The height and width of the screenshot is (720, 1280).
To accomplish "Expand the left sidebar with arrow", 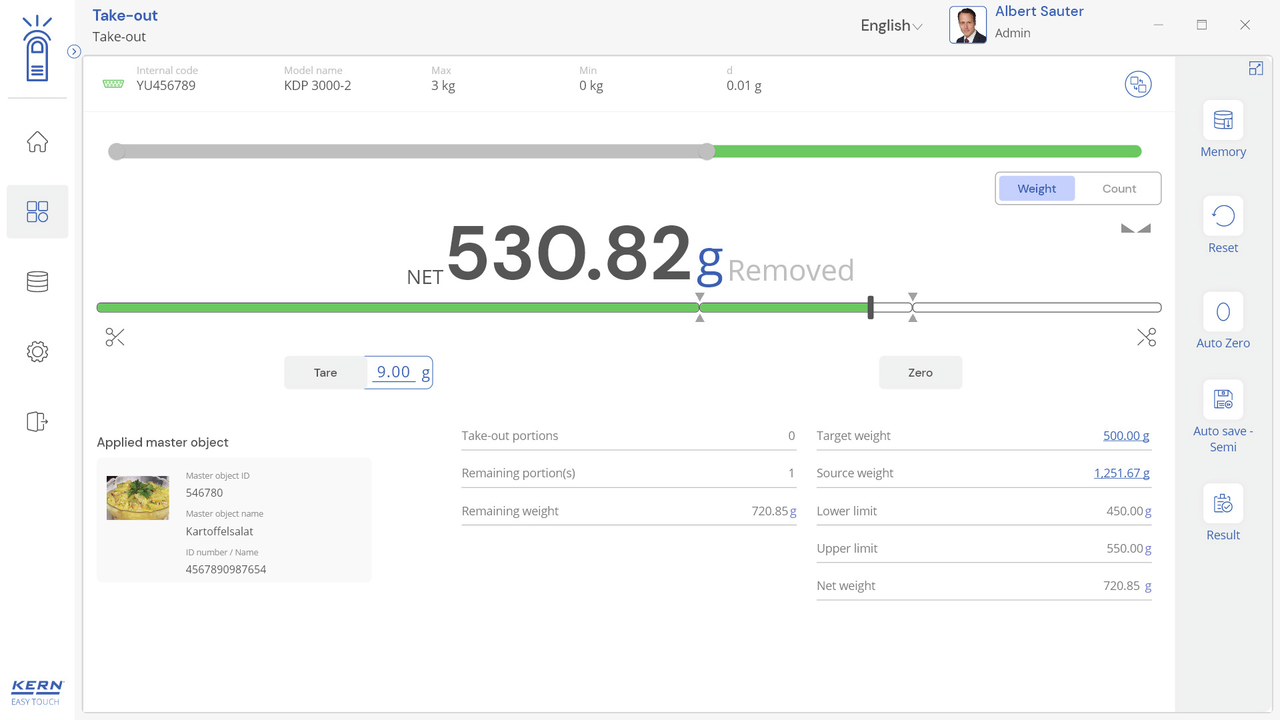I will pos(74,52).
